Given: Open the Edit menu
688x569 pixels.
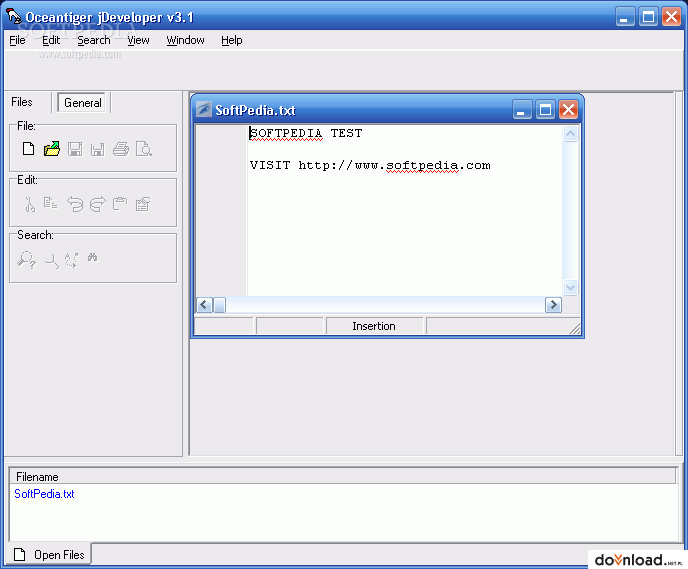Looking at the screenshot, I should [51, 40].
